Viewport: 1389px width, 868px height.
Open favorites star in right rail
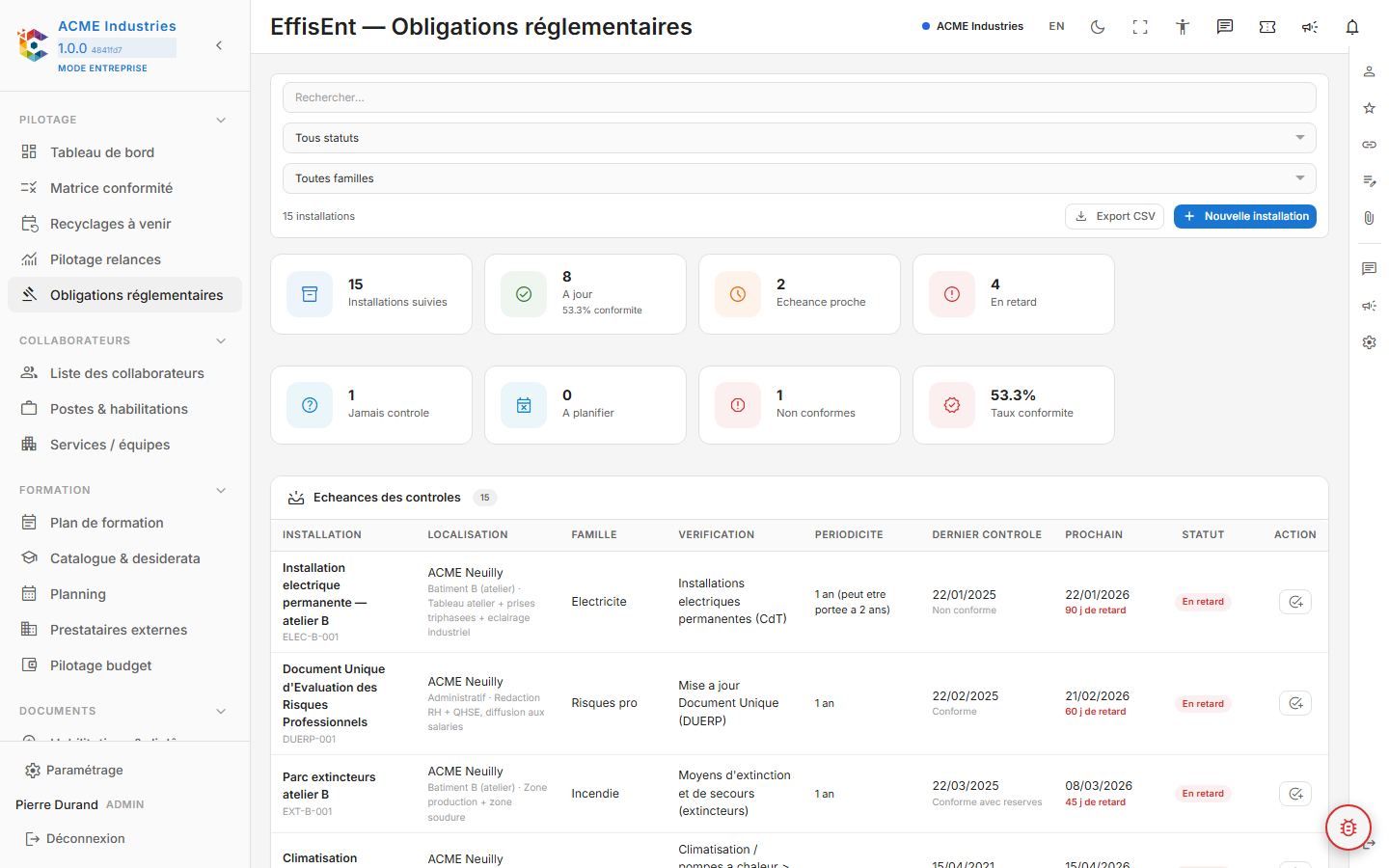click(x=1369, y=108)
